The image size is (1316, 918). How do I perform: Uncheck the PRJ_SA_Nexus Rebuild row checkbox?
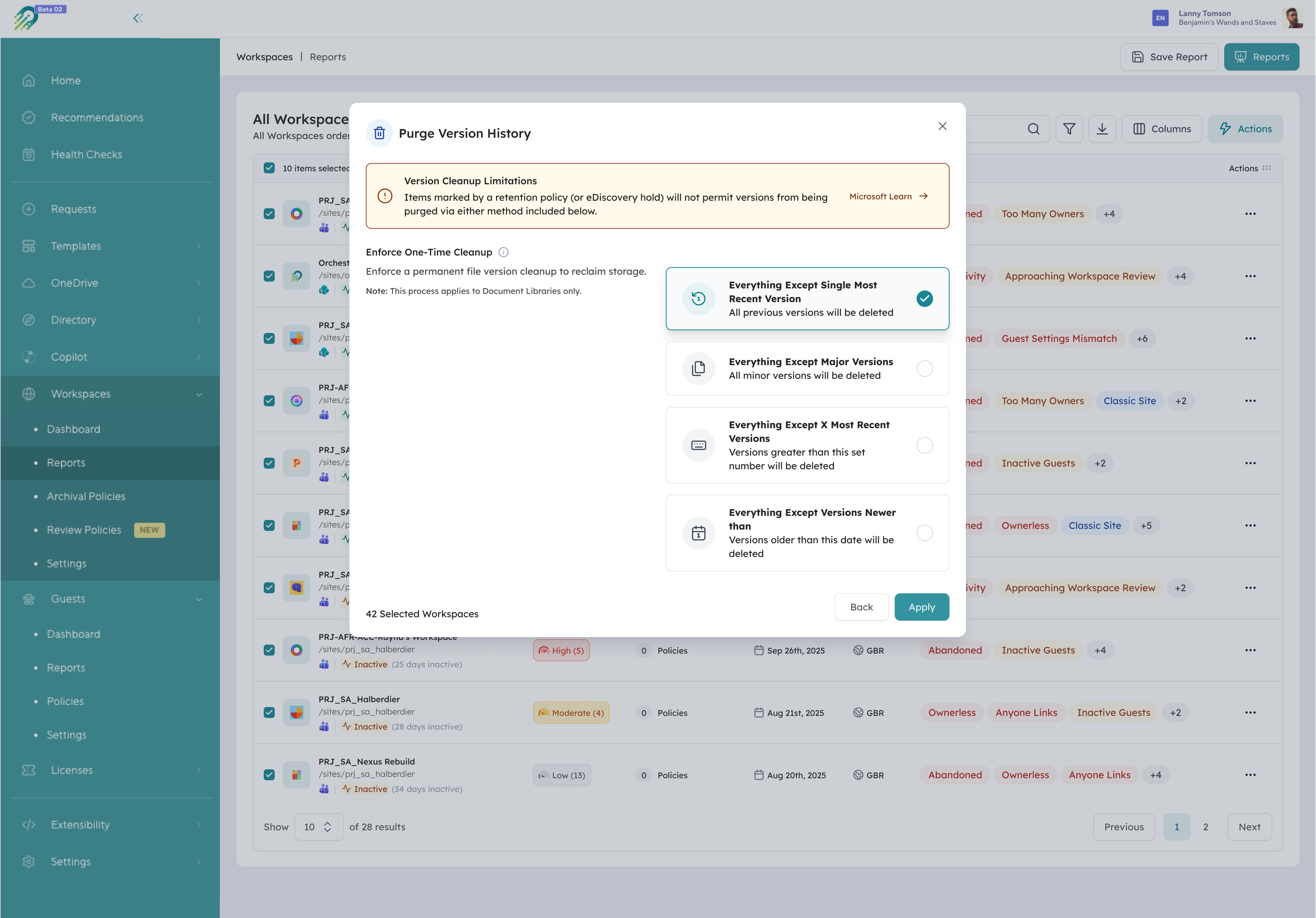(269, 775)
